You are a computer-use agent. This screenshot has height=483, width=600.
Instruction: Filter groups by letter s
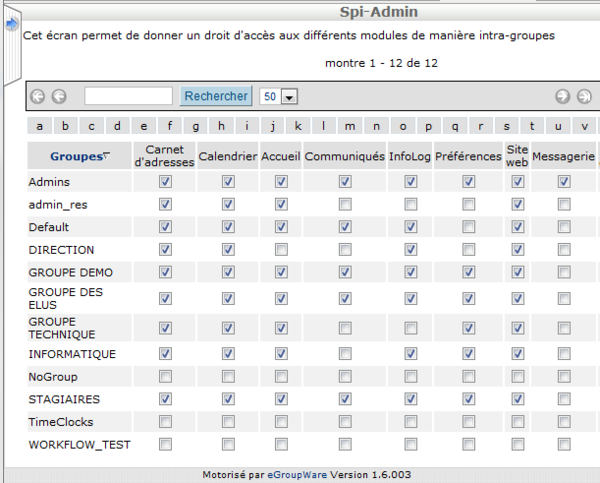507,126
